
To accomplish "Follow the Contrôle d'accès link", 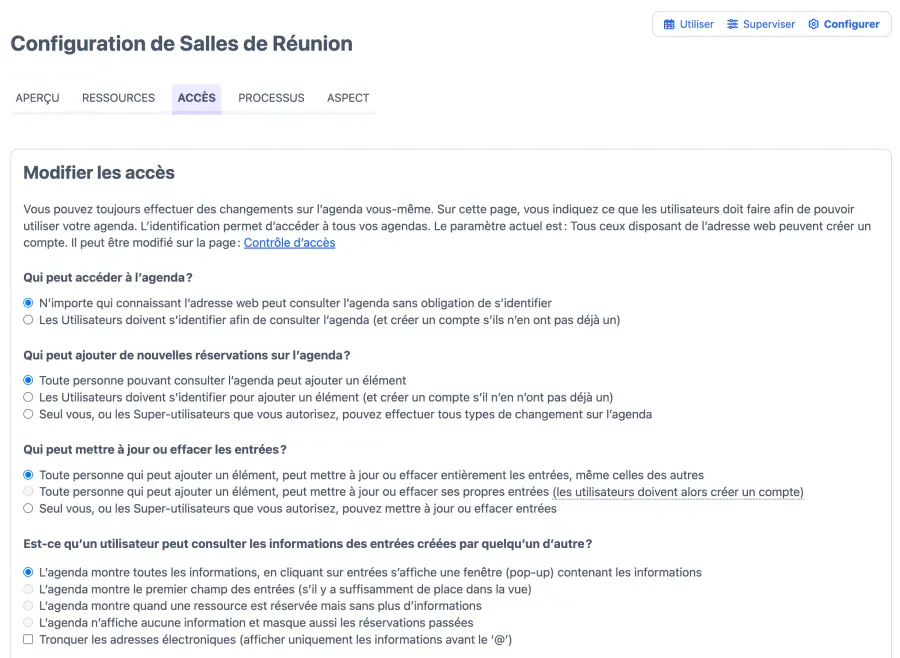I will 289,243.
